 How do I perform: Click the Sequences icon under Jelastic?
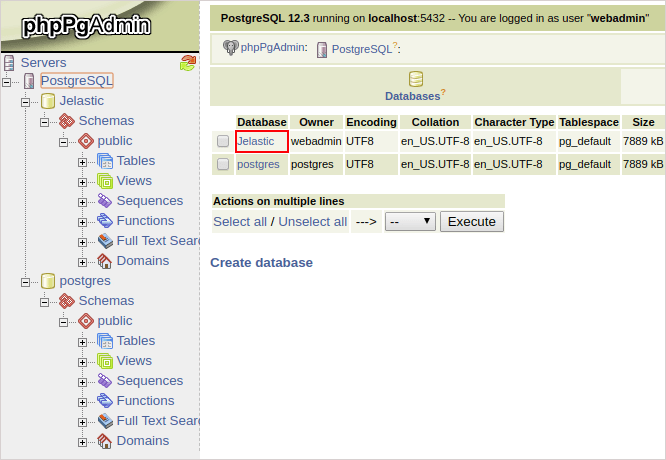[x=105, y=201]
